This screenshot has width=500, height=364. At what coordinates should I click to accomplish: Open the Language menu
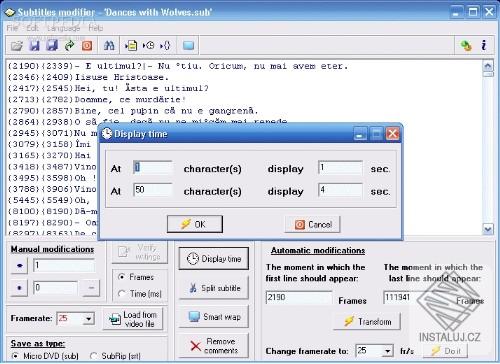63,28
